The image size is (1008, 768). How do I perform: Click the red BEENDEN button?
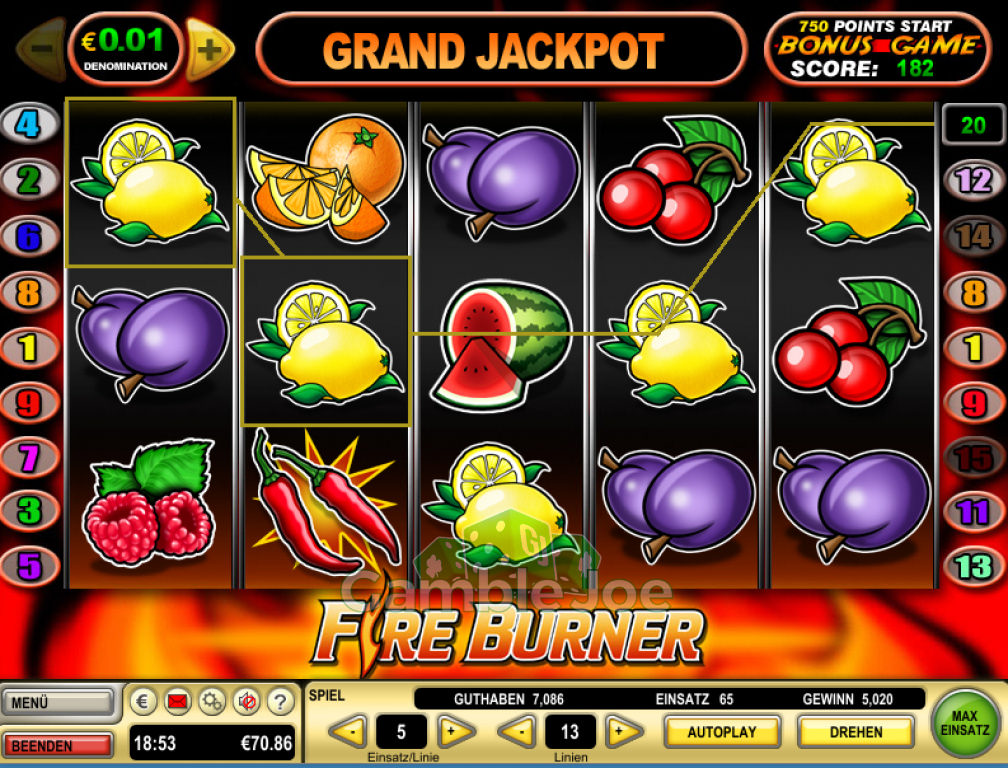(x=58, y=746)
